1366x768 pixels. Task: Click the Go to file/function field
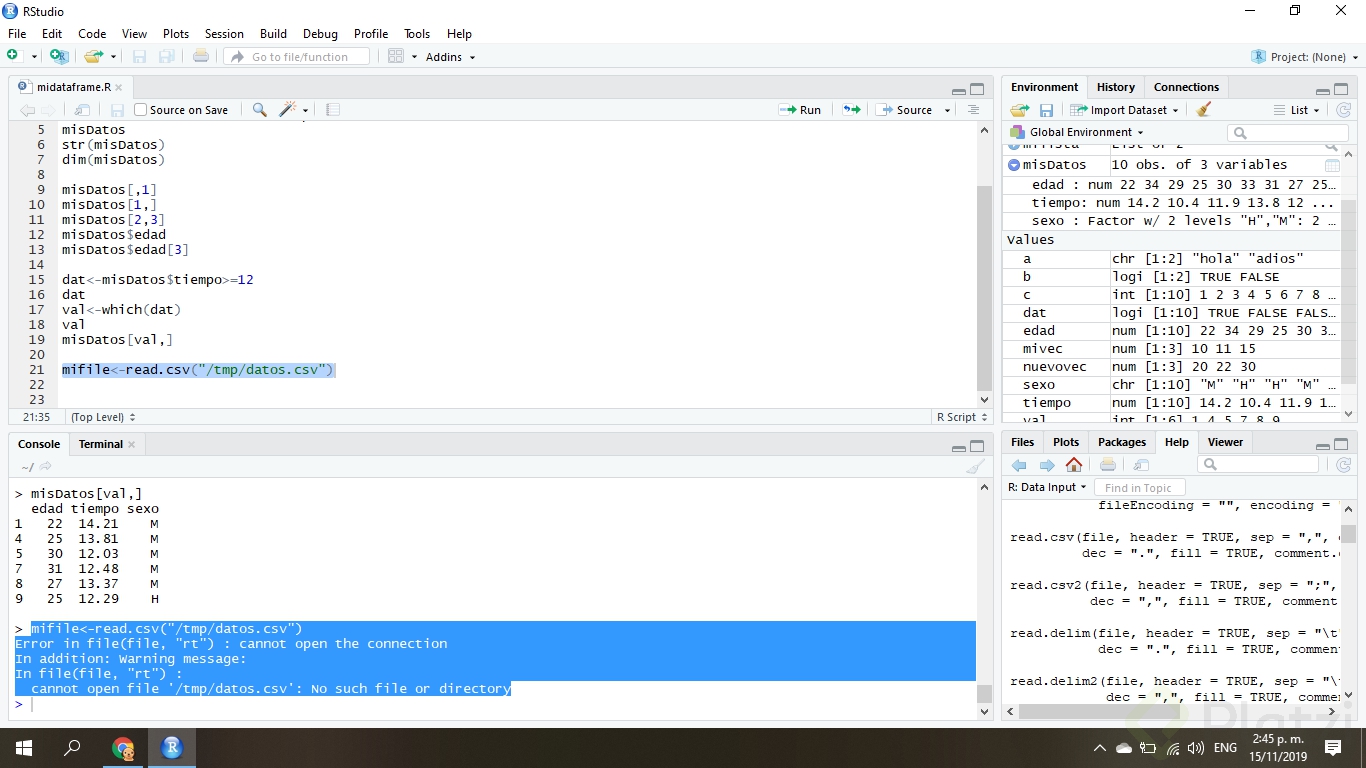297,57
